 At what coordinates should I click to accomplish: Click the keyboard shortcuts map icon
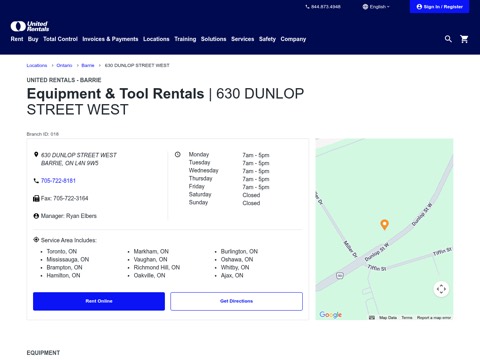(372, 318)
